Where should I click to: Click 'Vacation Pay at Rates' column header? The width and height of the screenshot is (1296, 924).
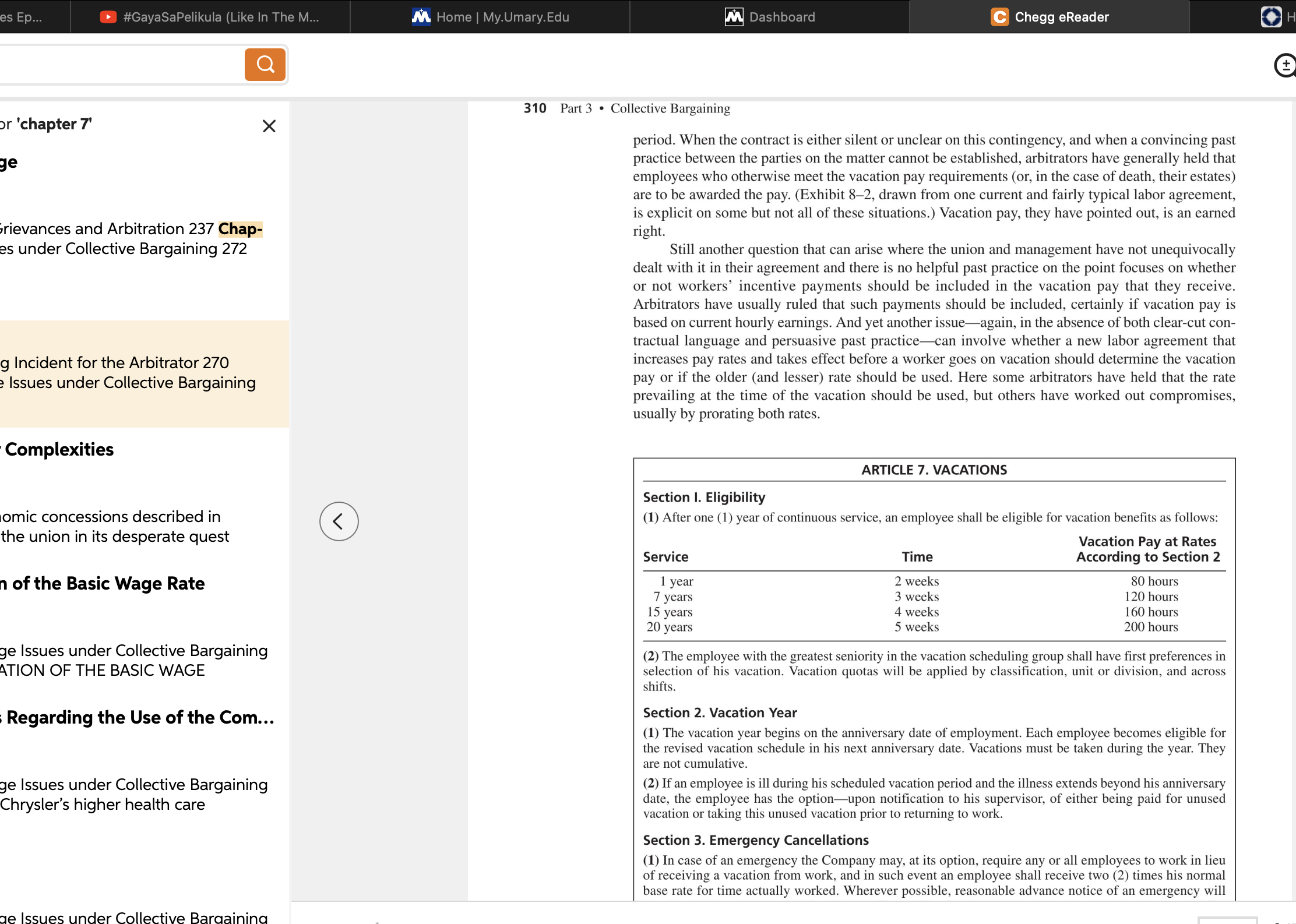click(x=1147, y=541)
